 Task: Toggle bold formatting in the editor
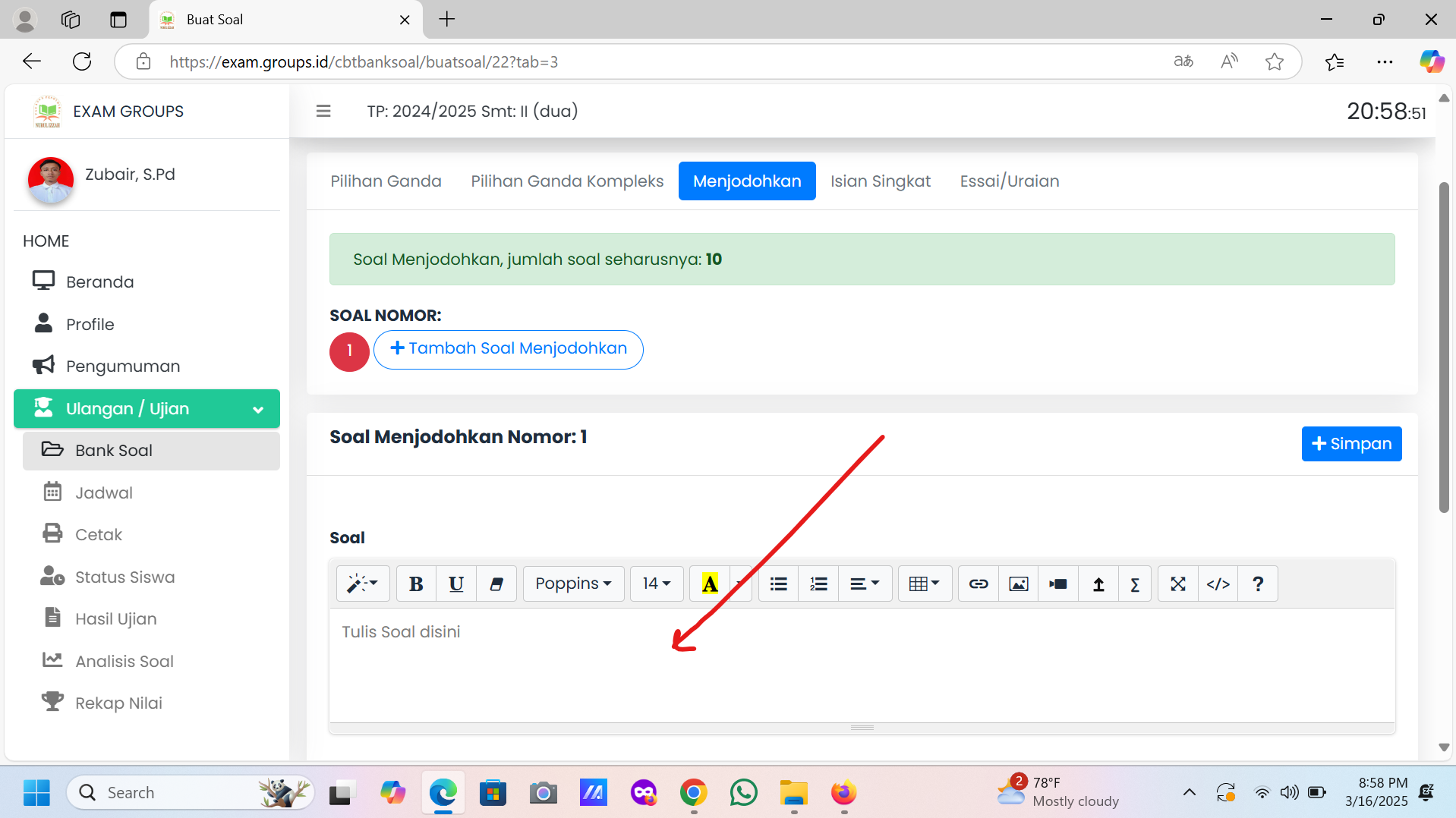click(416, 584)
